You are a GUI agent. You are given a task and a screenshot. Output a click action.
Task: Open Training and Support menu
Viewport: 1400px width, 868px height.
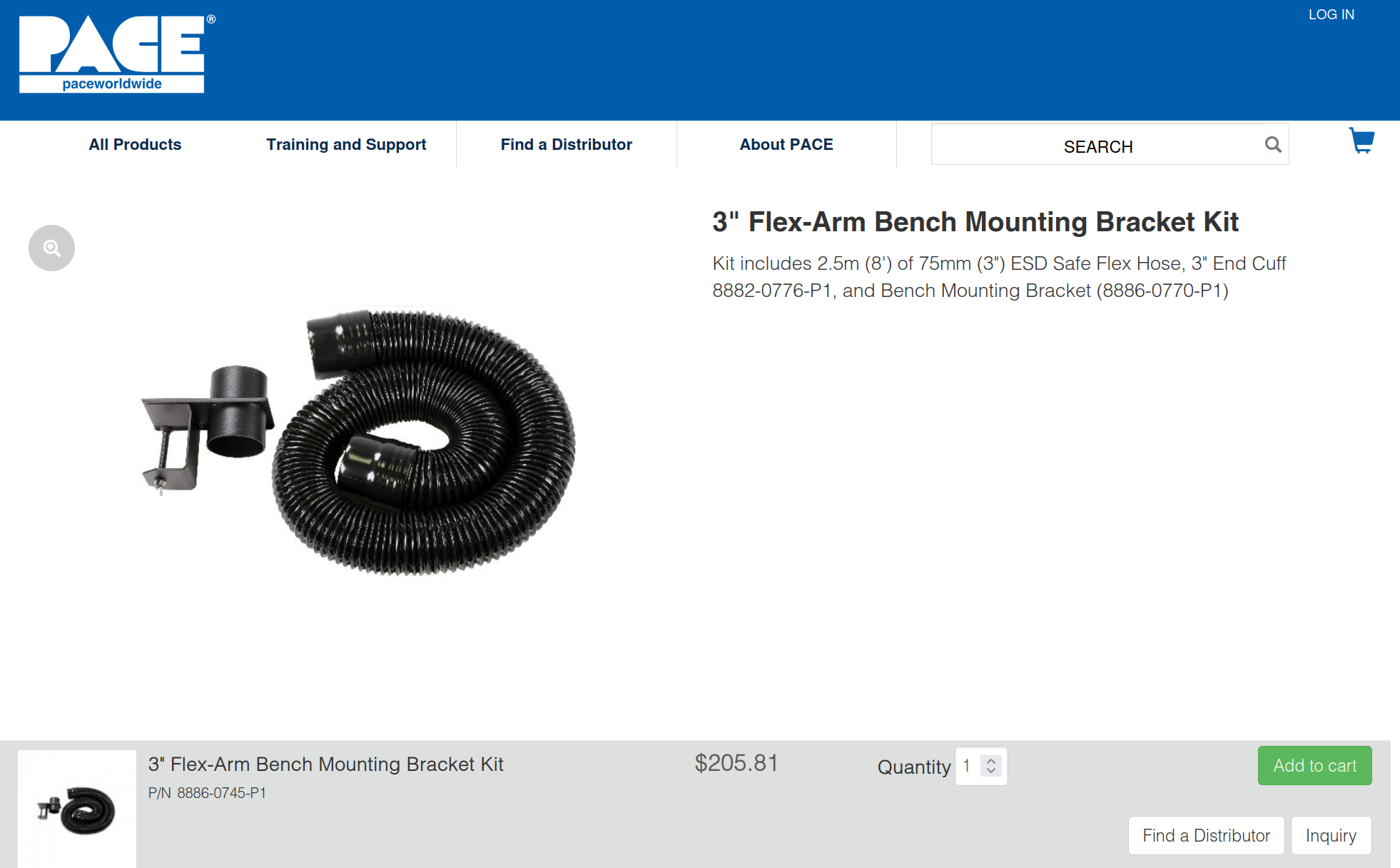pyautogui.click(x=346, y=144)
